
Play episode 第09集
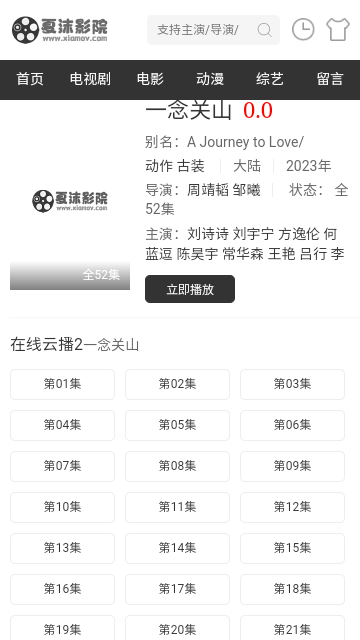click(x=292, y=466)
